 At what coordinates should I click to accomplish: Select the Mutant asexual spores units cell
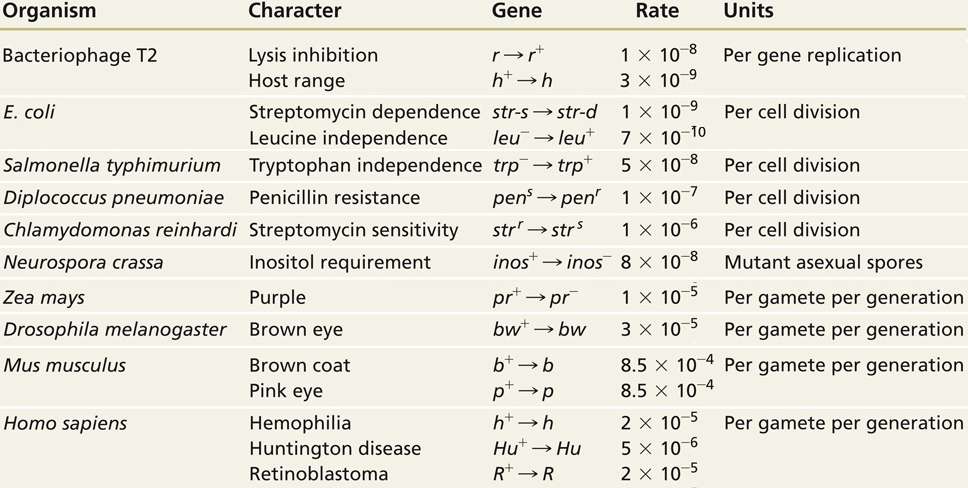tap(822, 263)
